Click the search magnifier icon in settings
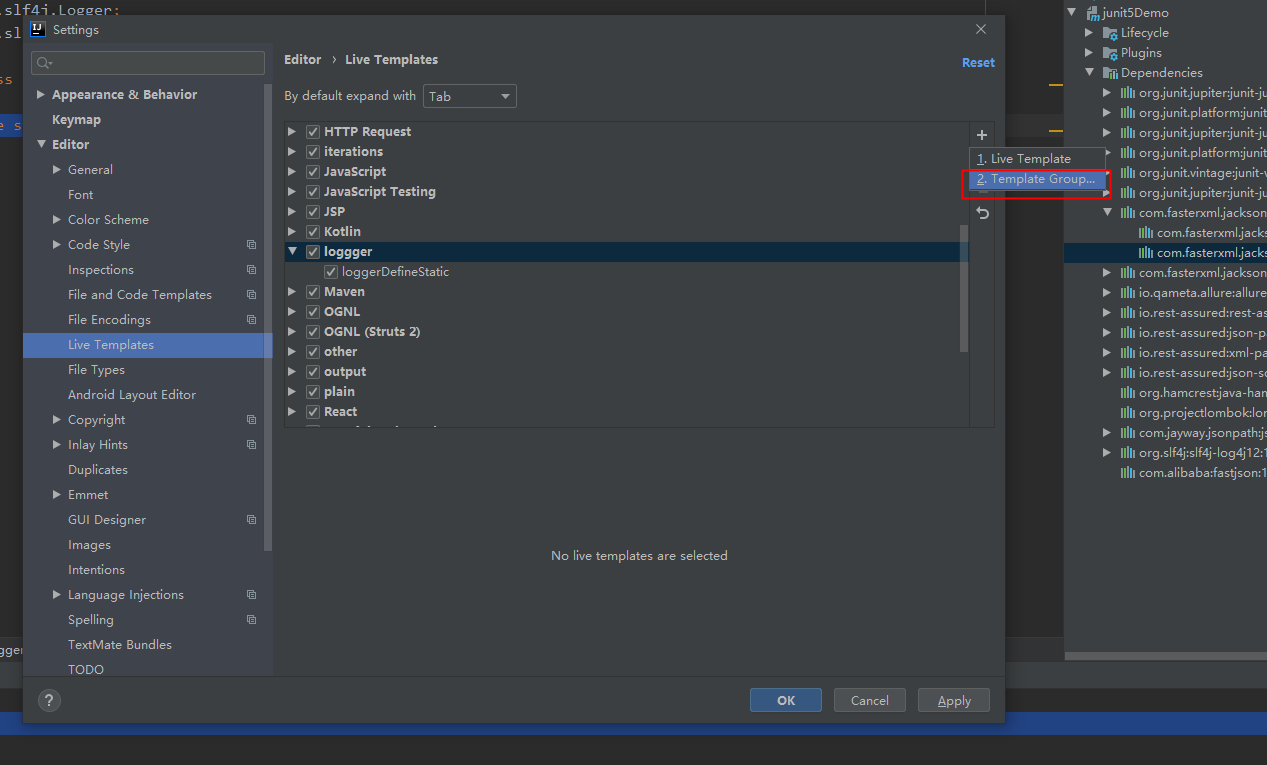This screenshot has width=1267, height=765. click(43, 63)
